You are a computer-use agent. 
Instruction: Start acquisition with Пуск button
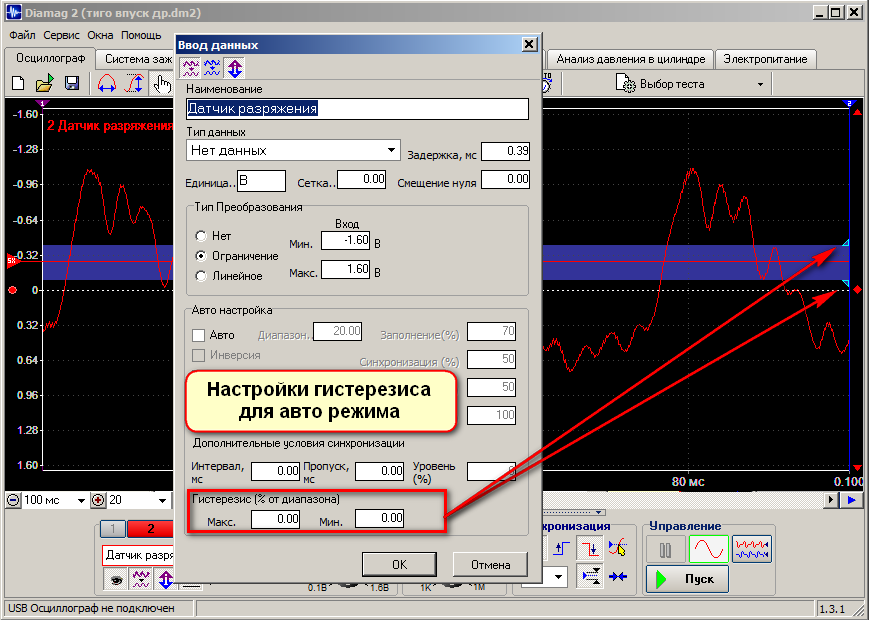pos(688,579)
